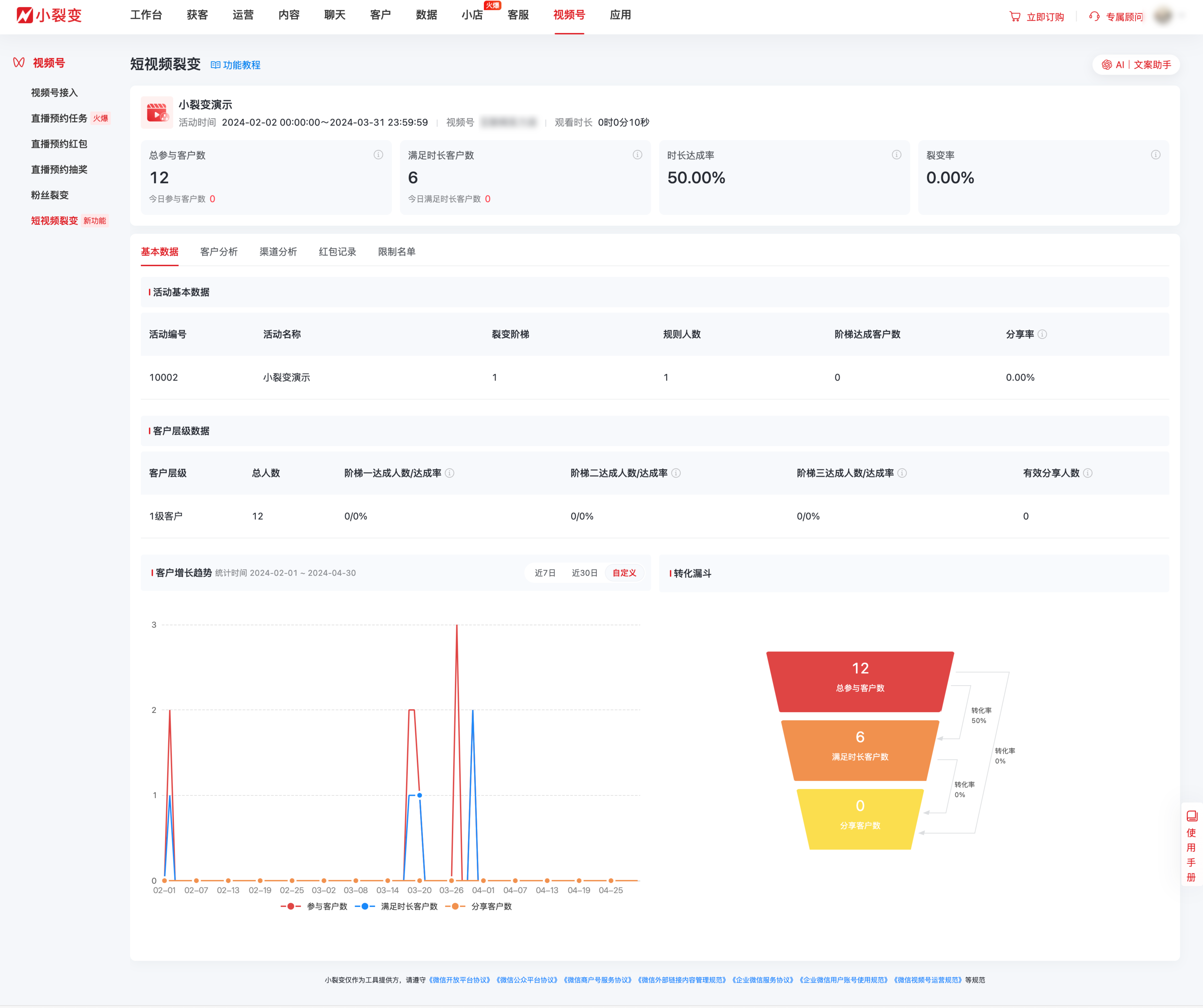This screenshot has height=1008, width=1203.
Task: Open 《微信公众平台协议》 footer link
Action: (x=527, y=980)
